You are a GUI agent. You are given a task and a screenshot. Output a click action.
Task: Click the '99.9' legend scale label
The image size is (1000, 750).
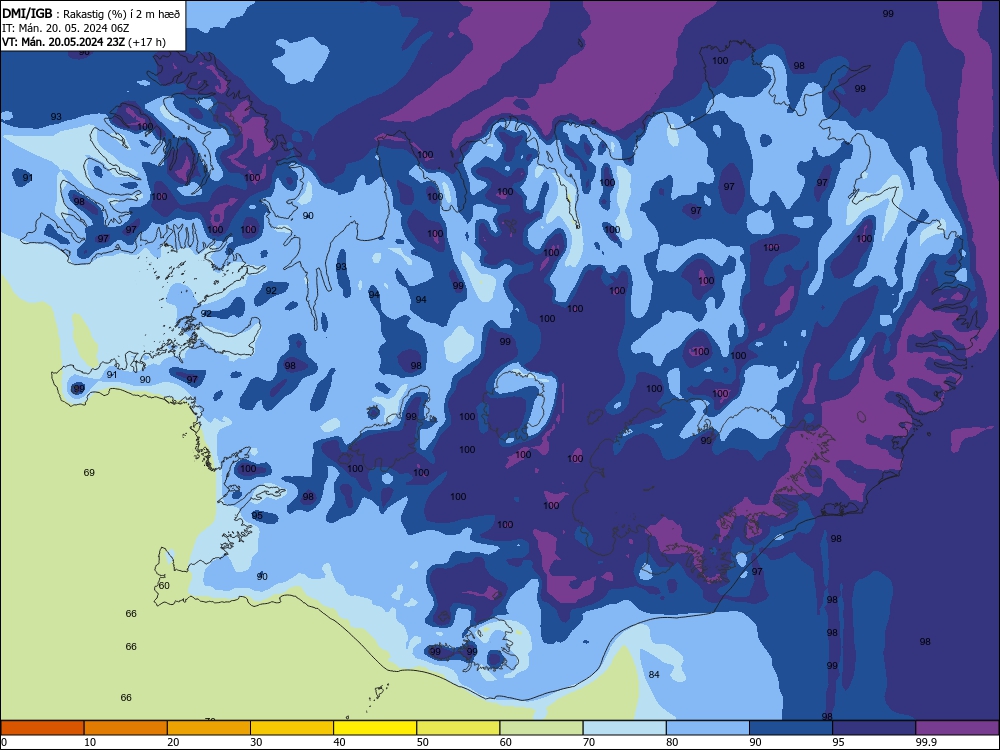tap(925, 742)
